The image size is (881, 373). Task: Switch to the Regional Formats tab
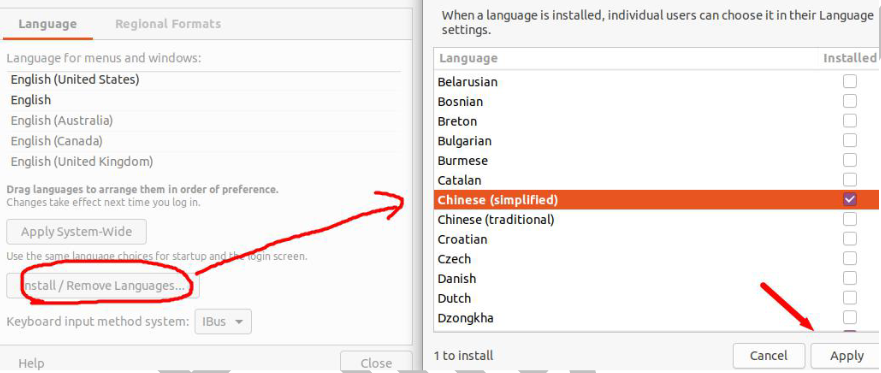pos(167,24)
